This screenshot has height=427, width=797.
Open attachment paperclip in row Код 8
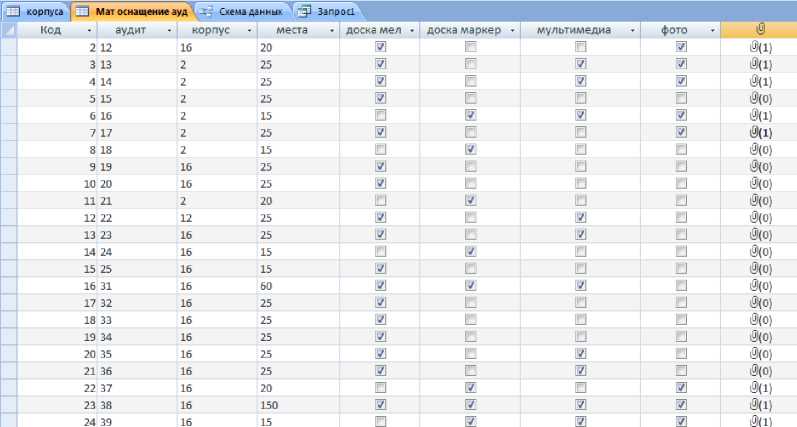click(761, 150)
